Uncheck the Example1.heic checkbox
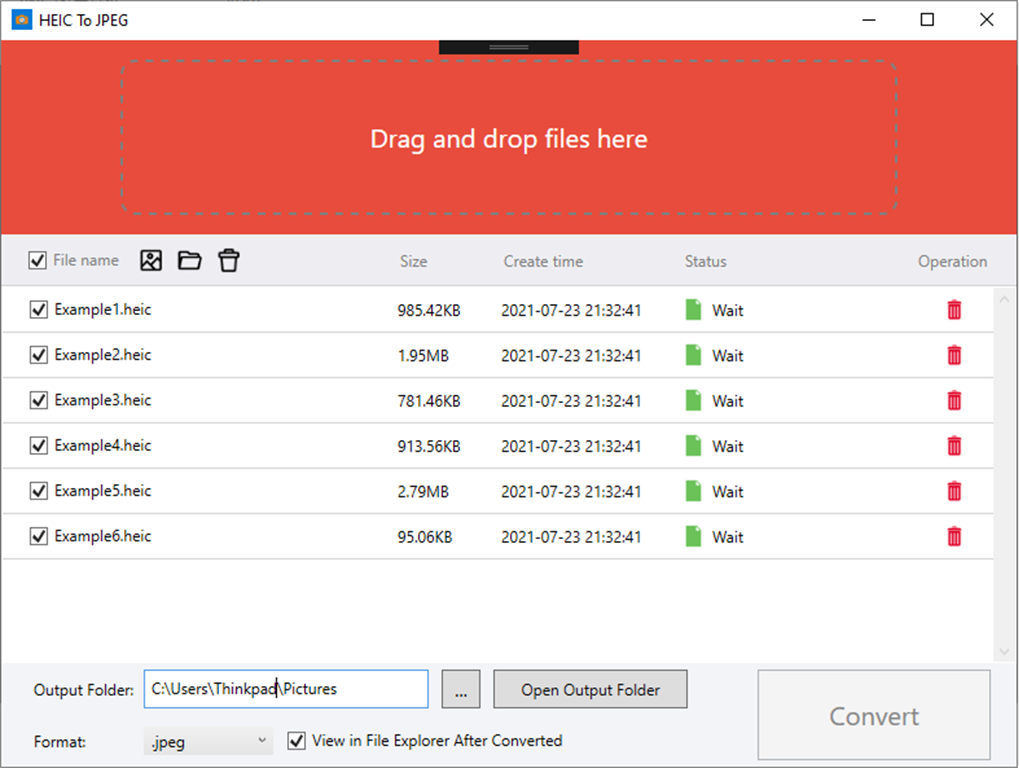The width and height of the screenshot is (1019, 768). point(39,309)
